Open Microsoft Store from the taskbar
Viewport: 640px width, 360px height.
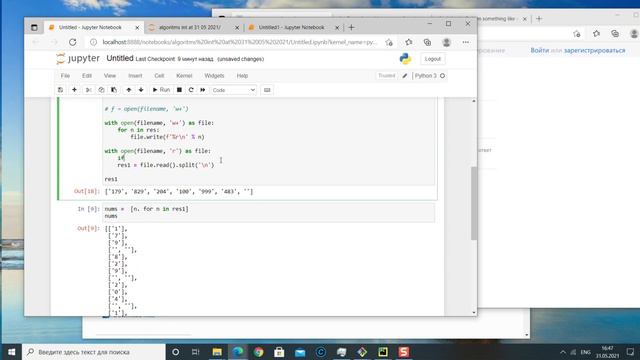click(279, 352)
